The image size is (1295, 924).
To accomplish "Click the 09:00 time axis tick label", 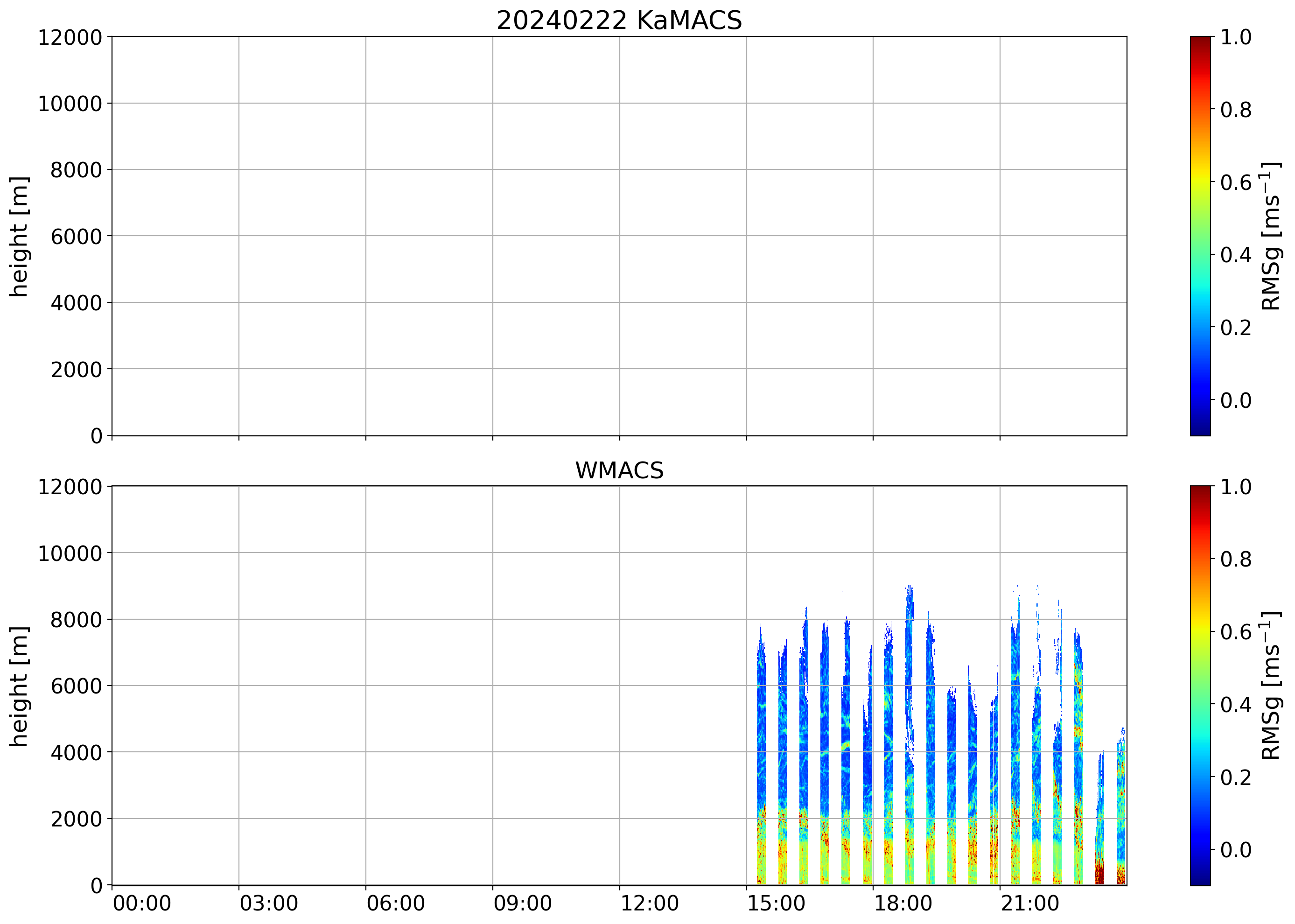I will [522, 903].
